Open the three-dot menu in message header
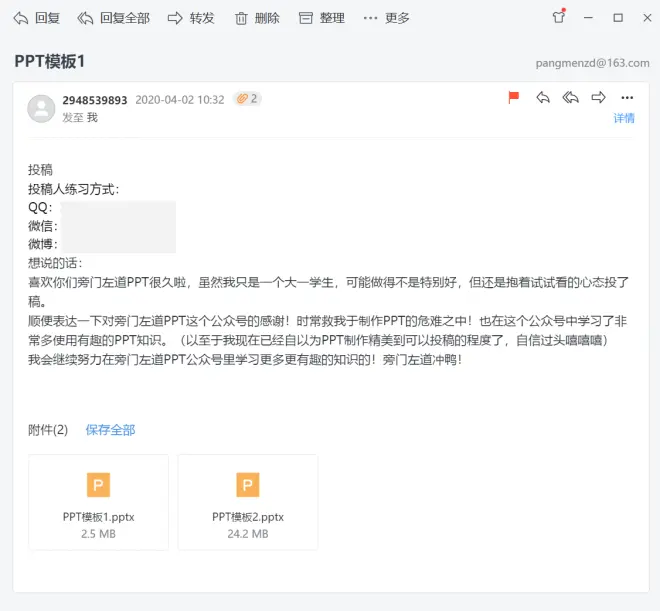The width and height of the screenshot is (660, 611). point(627,98)
